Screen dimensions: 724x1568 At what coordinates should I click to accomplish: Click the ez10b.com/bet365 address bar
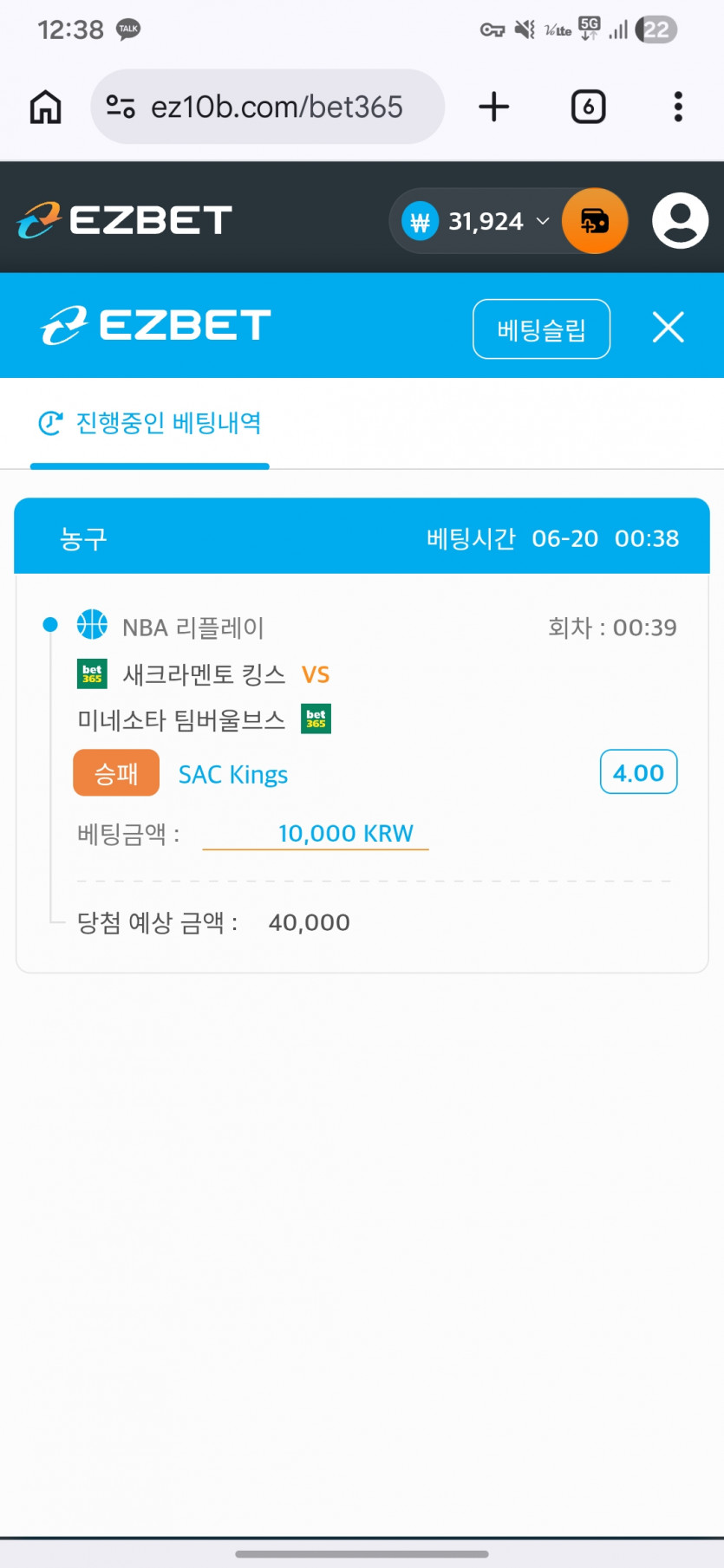[267, 107]
